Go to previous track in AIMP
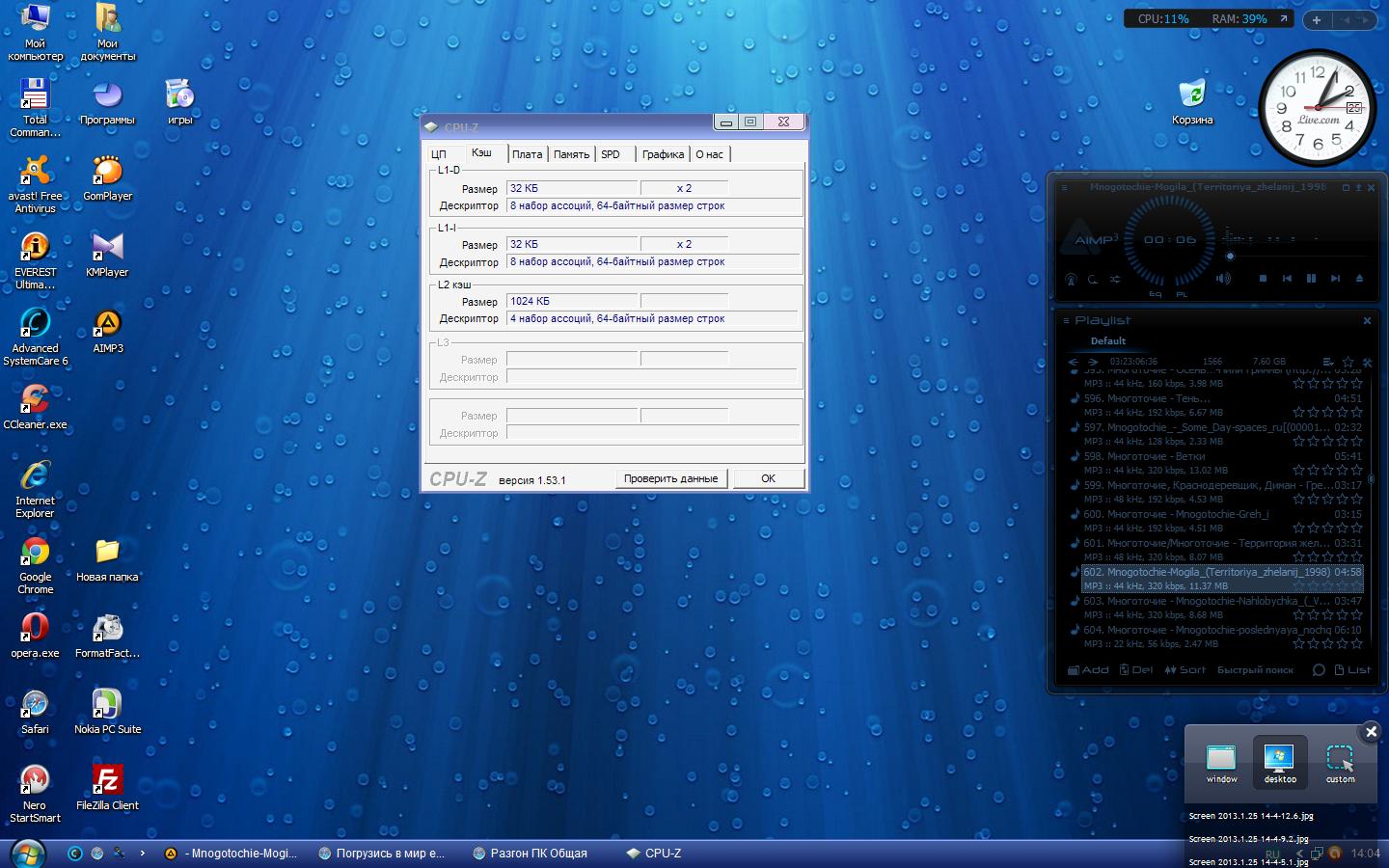The height and width of the screenshot is (868, 1389). 1287,279
